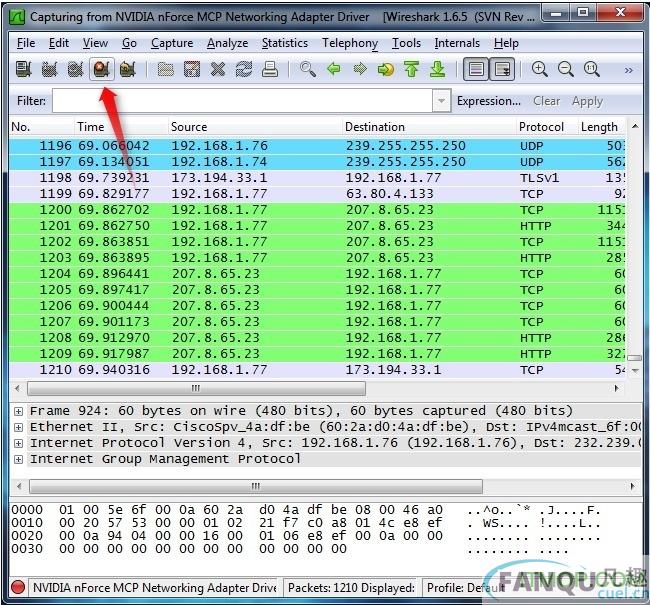Sort by the Protocol column header
Screen dimensions: 650x605
point(547,126)
